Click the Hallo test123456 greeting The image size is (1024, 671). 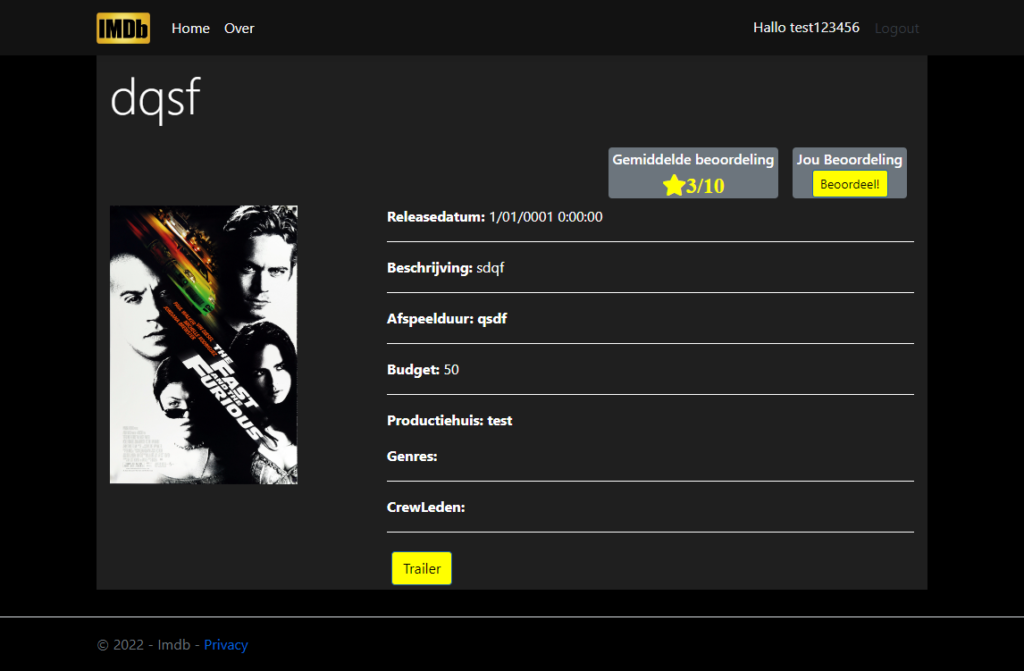coord(806,27)
